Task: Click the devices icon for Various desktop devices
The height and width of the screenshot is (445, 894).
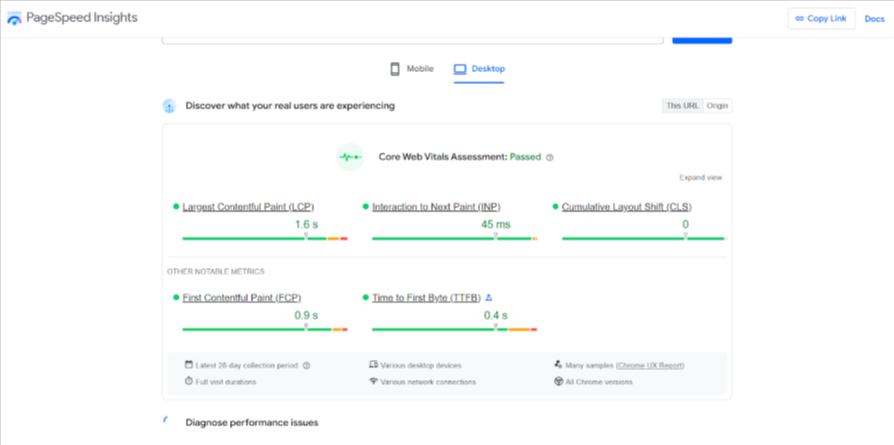Action: [373, 365]
